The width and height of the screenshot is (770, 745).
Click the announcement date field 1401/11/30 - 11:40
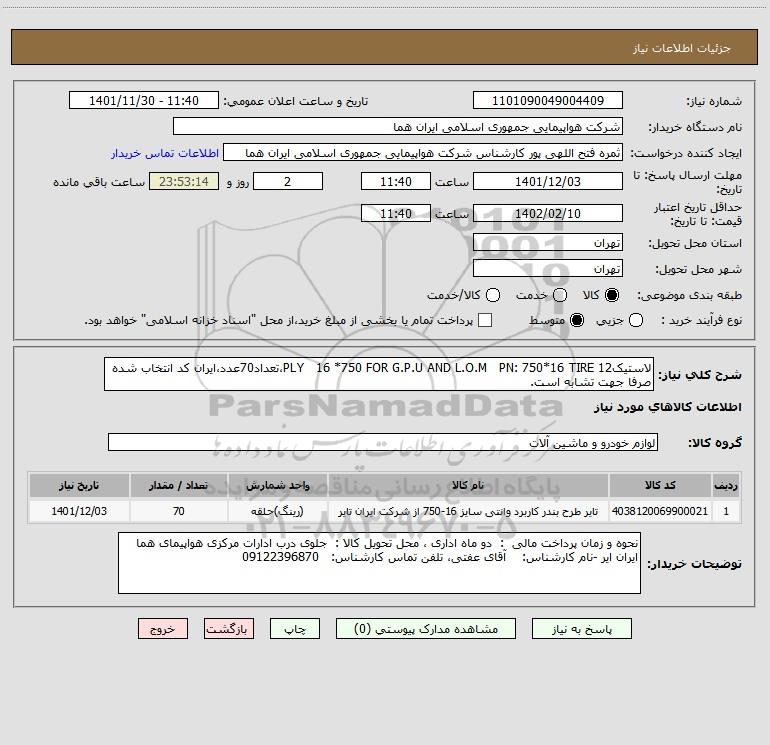[144, 101]
